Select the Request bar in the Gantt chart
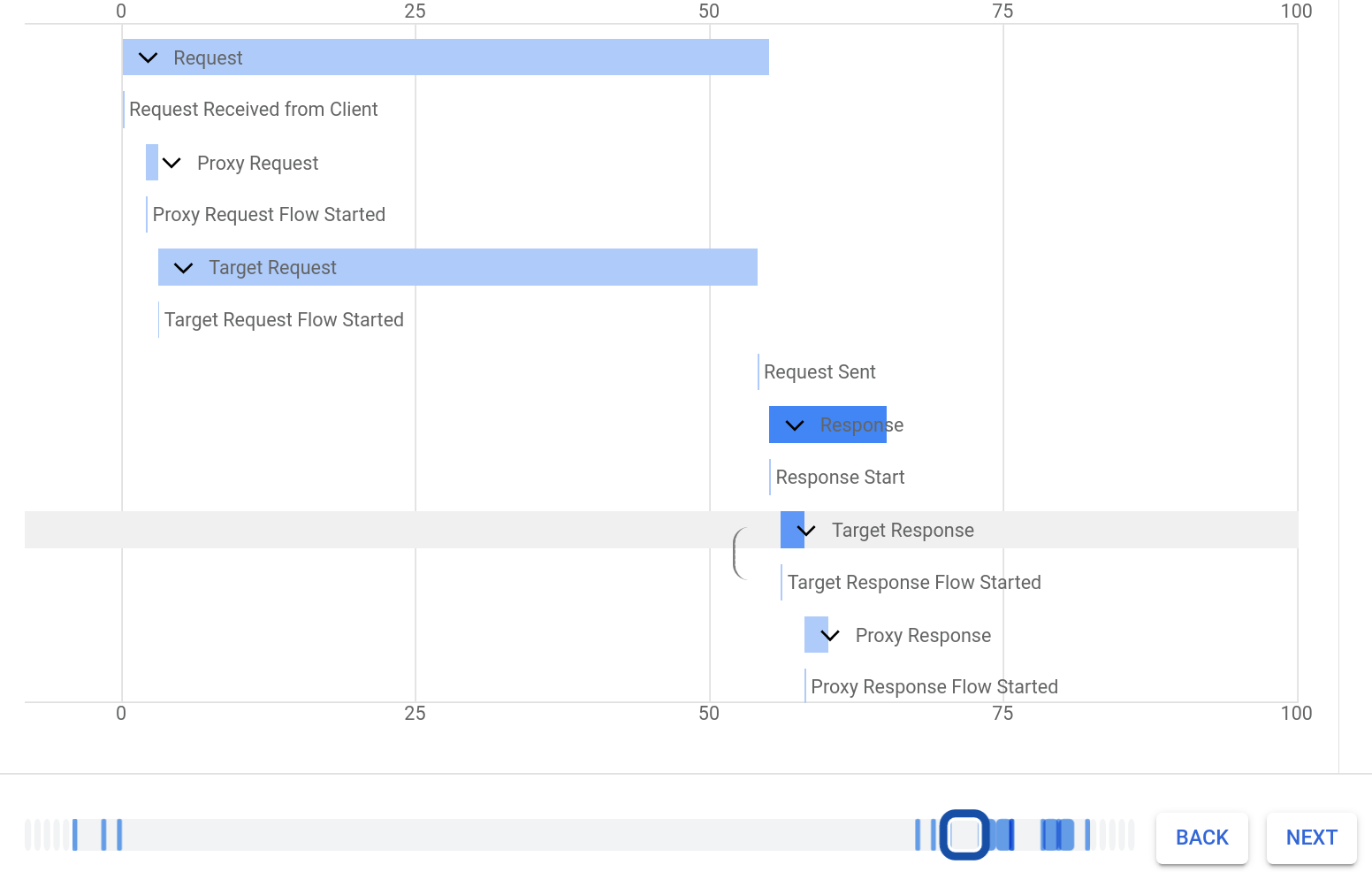Image resolution: width=1372 pixels, height=872 pixels. point(442,57)
